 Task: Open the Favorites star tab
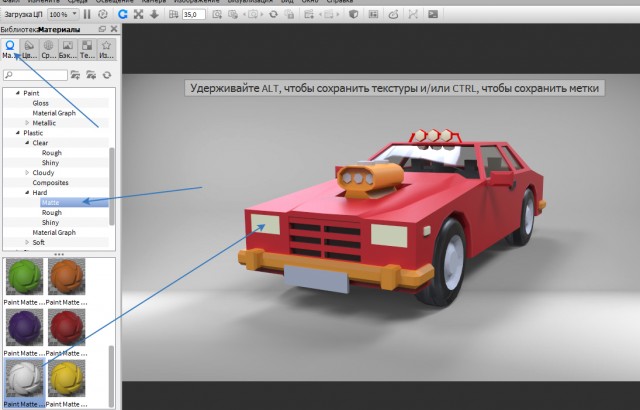click(x=106, y=50)
